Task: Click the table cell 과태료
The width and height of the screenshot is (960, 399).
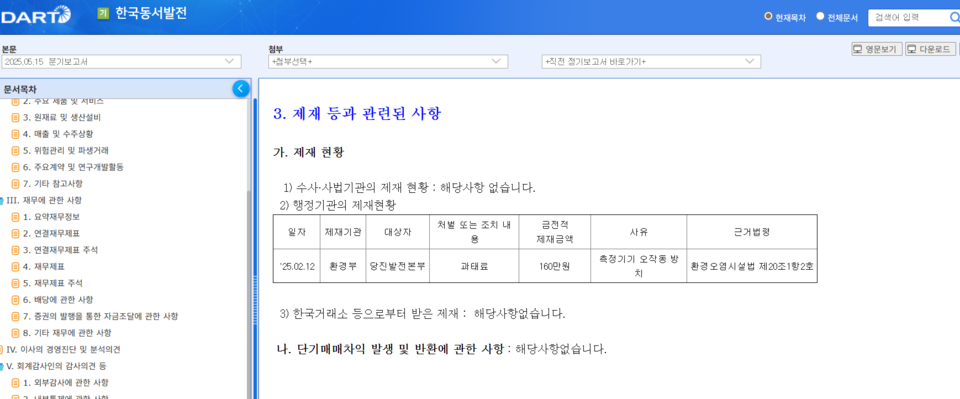Action: pyautogui.click(x=474, y=266)
